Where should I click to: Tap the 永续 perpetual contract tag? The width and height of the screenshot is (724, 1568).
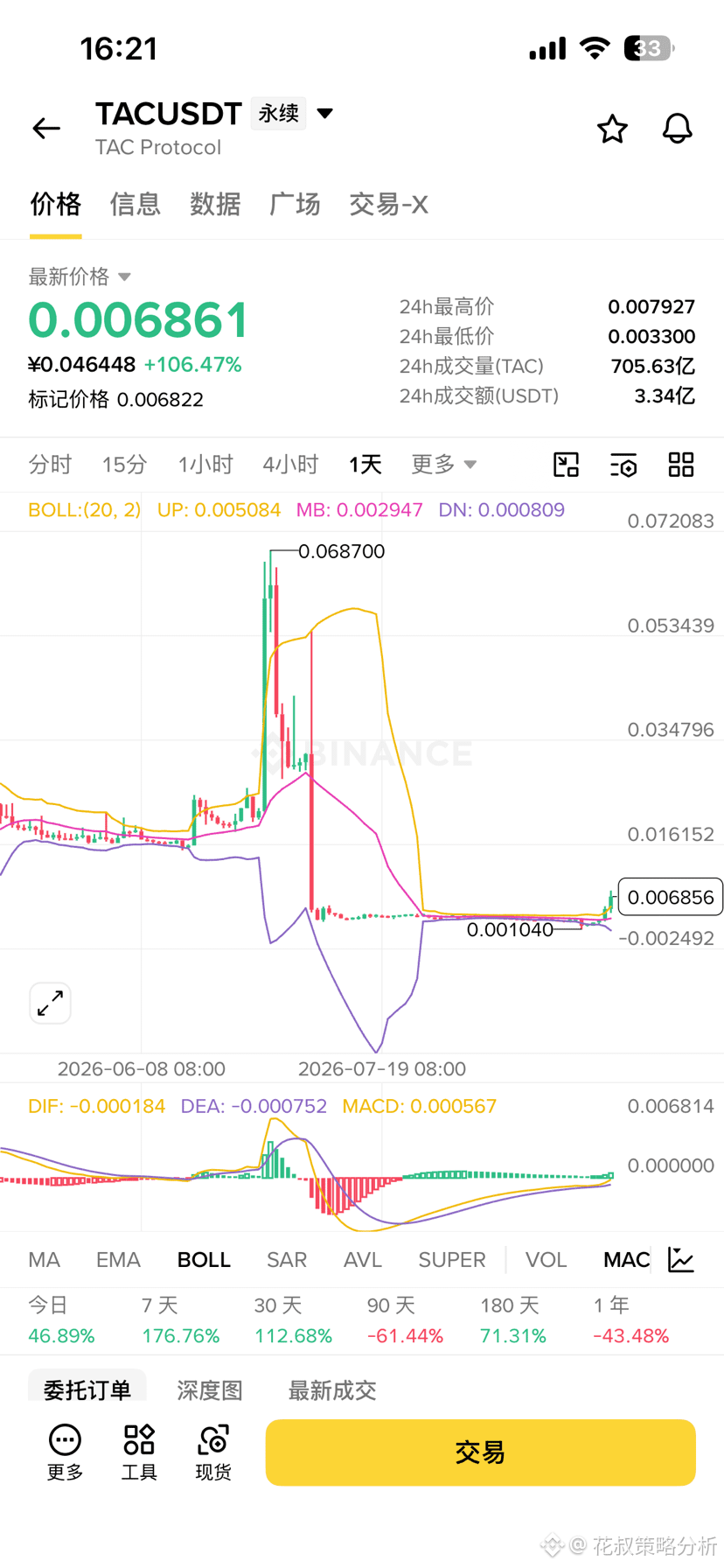click(x=278, y=113)
